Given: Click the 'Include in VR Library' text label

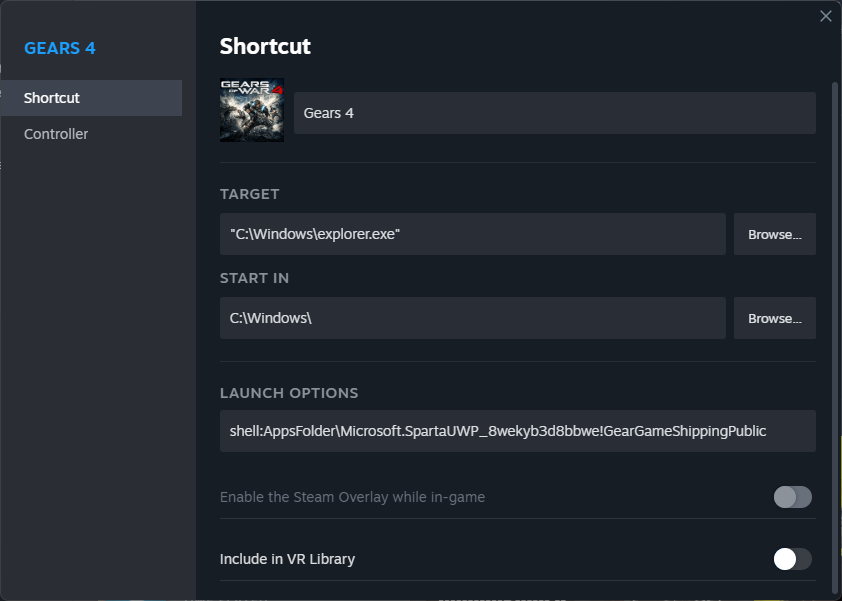Looking at the screenshot, I should [x=287, y=559].
